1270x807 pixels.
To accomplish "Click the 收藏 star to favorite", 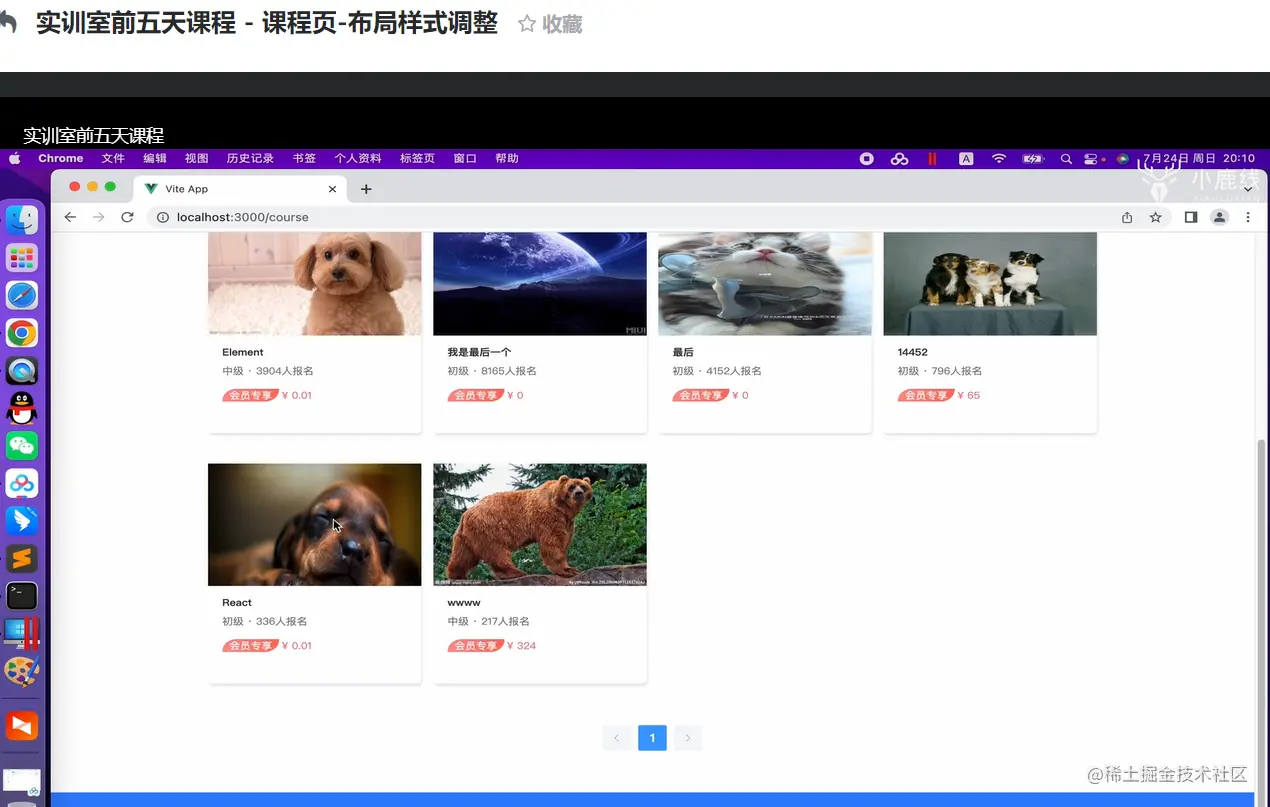I will click(550, 24).
